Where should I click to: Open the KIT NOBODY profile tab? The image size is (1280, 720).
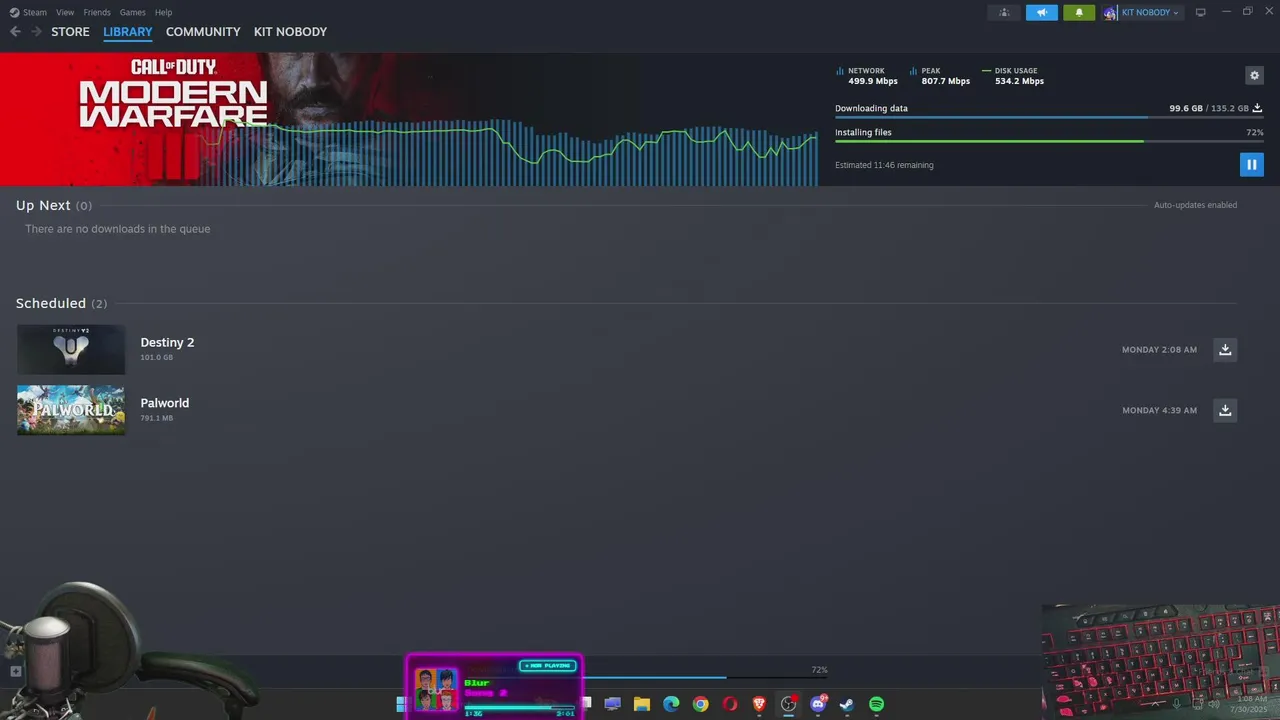[290, 32]
